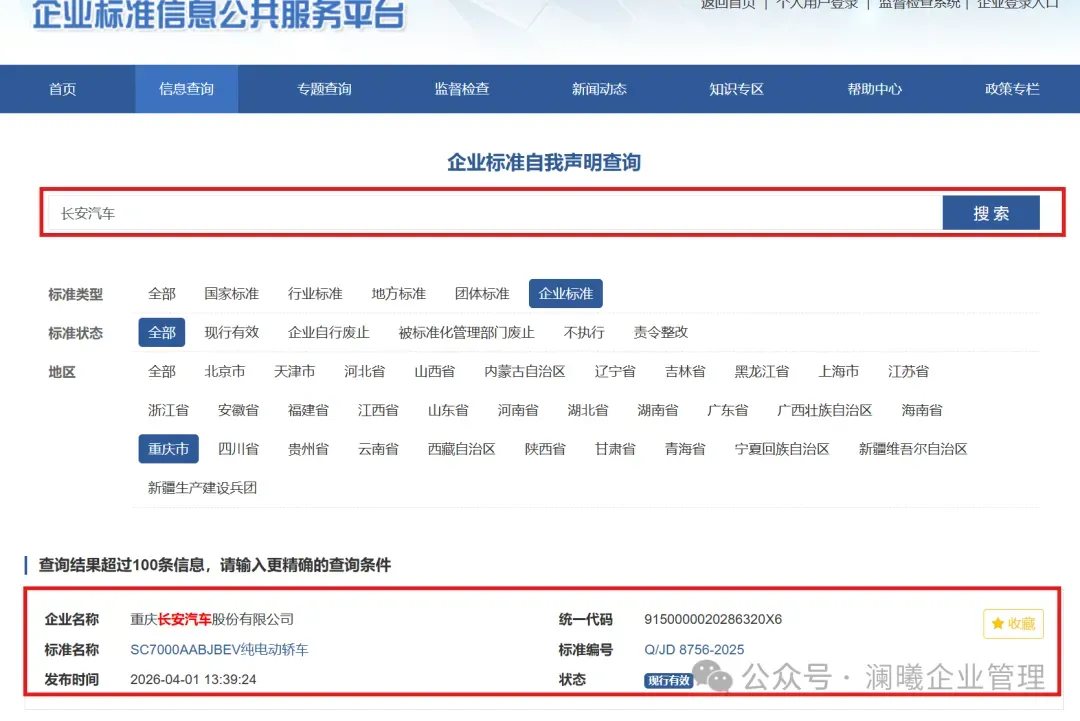Screen dimensions: 1080x721
Task: Choose 云南省 region filter
Action: tap(378, 449)
